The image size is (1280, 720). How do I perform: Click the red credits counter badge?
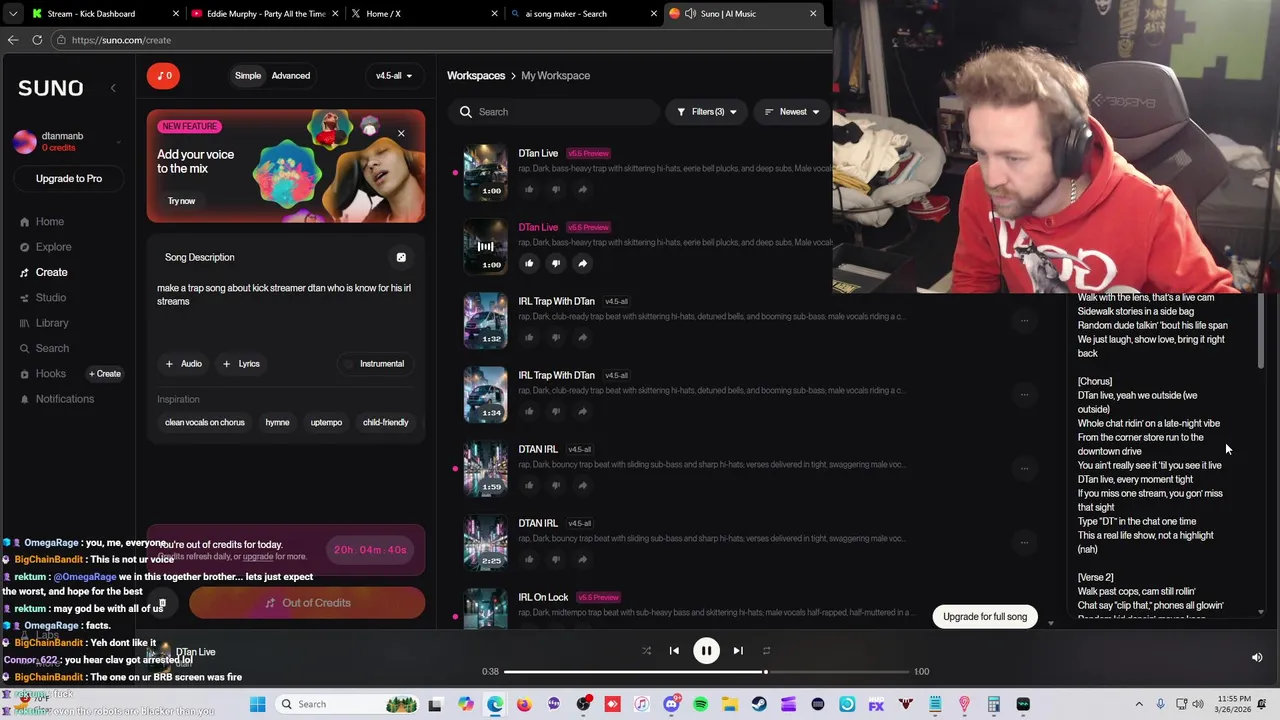coord(163,76)
